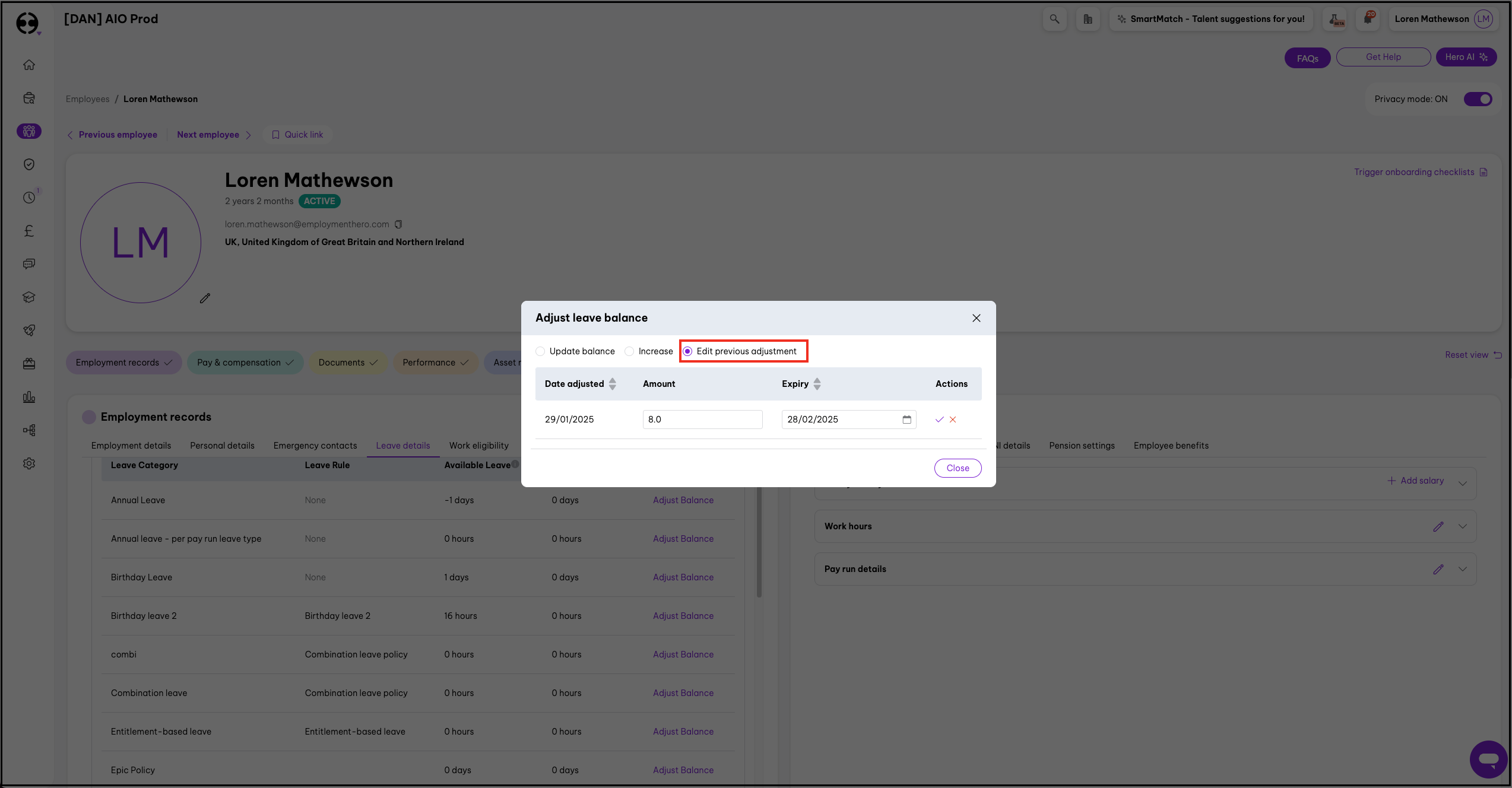The height and width of the screenshot is (788, 1512).
Task: Copy the employee email address icon
Action: [398, 224]
